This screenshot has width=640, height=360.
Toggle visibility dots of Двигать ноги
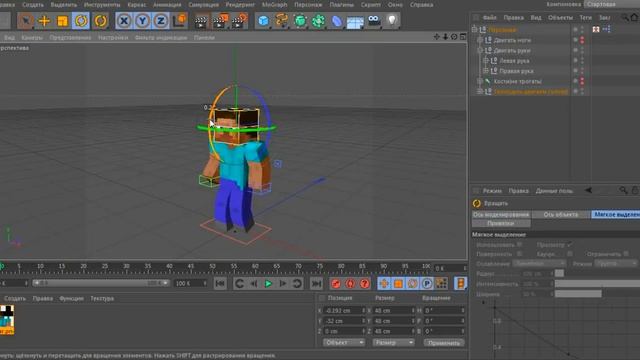(582, 40)
